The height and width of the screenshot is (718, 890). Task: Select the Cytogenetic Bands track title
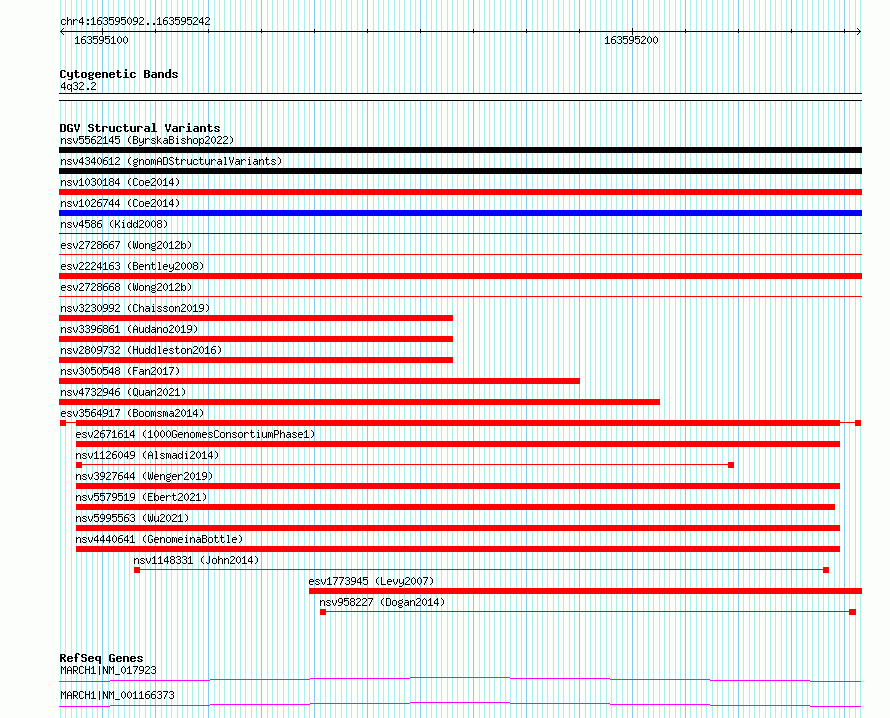click(x=119, y=74)
